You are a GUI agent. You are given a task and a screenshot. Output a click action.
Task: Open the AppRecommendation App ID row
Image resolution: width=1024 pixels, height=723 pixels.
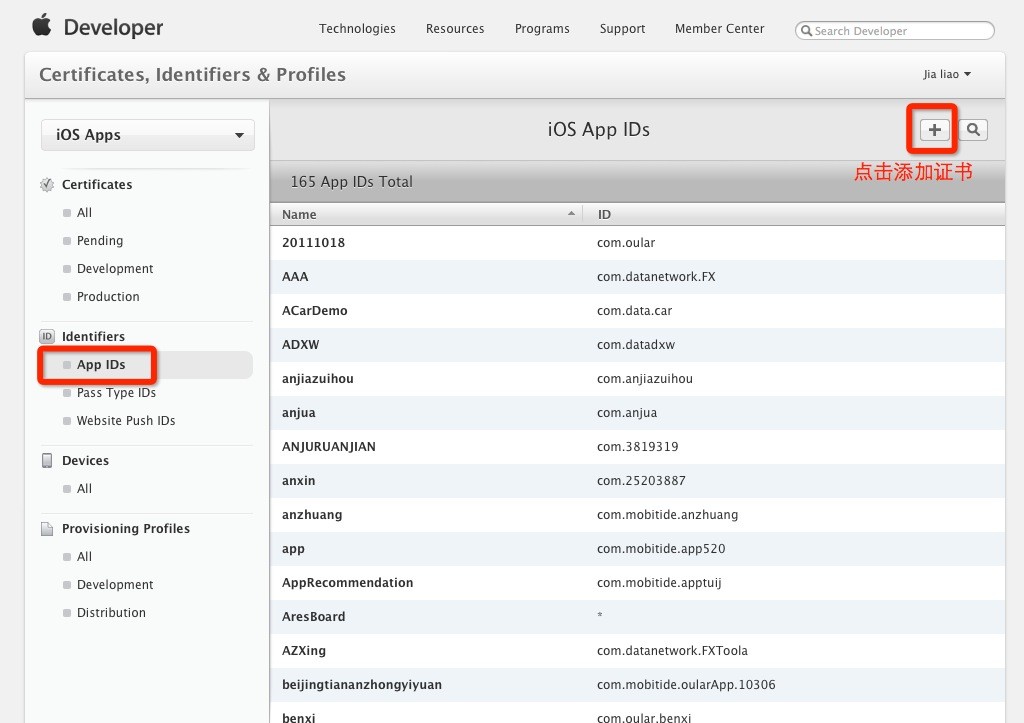[x=637, y=583]
